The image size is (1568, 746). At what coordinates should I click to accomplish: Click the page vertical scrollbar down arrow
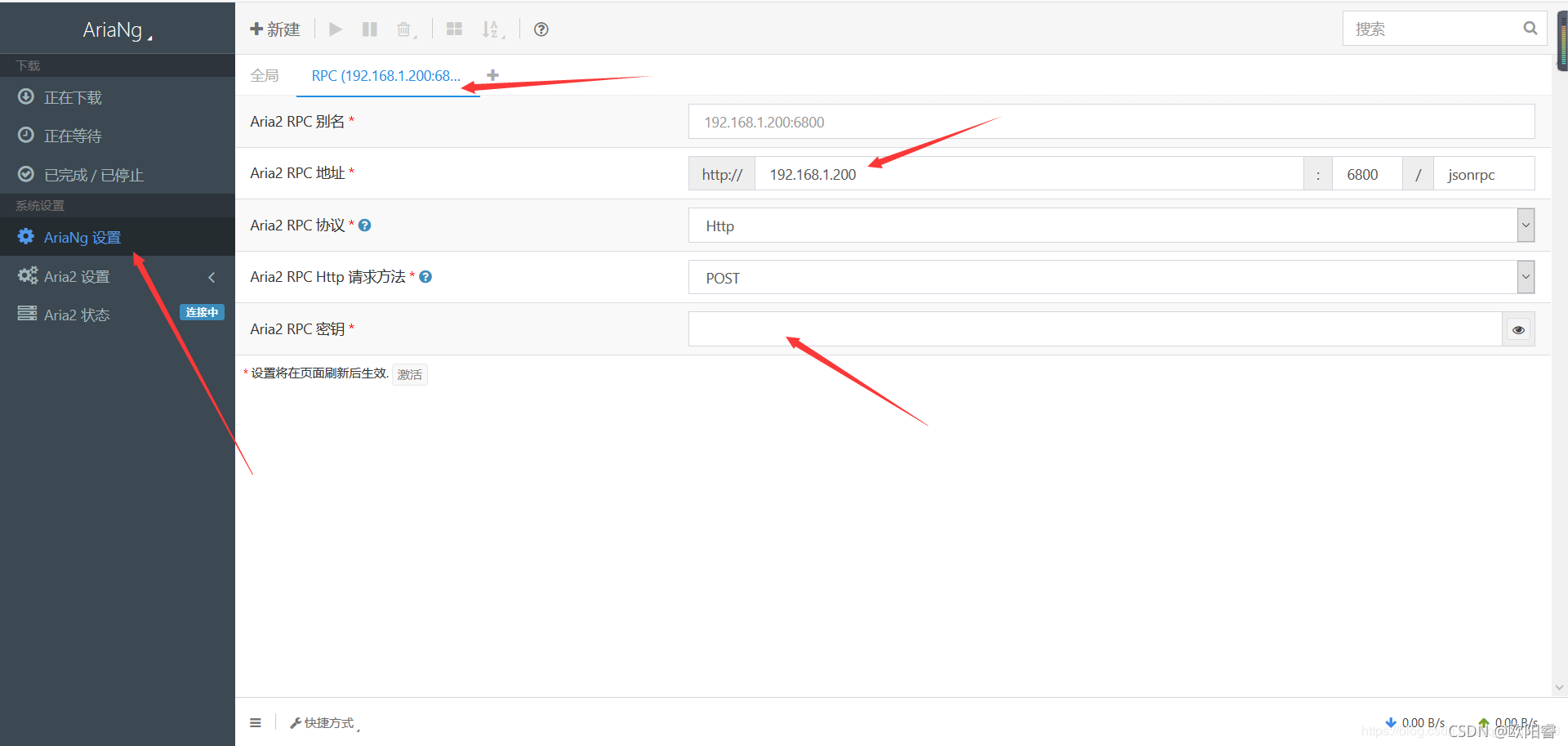click(x=1560, y=688)
